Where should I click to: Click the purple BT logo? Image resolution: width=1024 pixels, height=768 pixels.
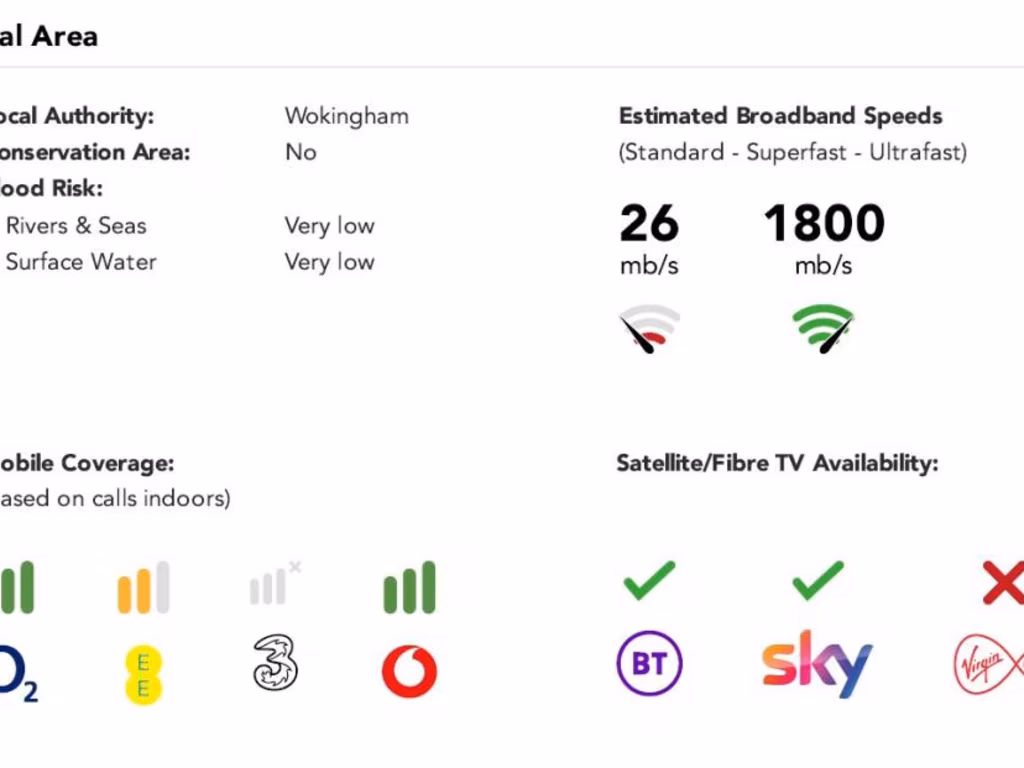pyautogui.click(x=649, y=663)
